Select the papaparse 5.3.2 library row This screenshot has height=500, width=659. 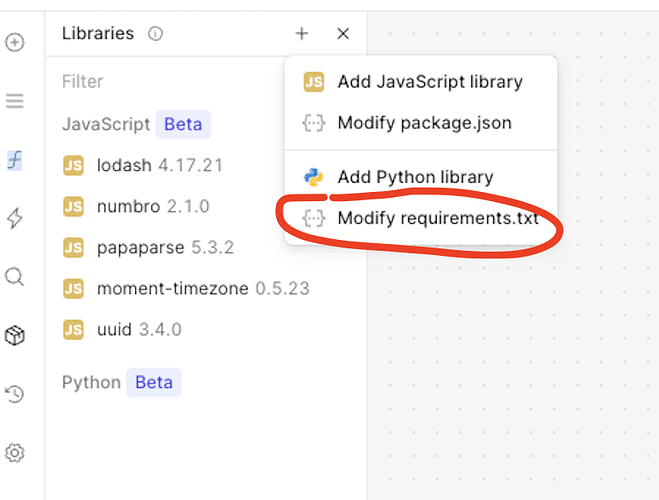206,248
